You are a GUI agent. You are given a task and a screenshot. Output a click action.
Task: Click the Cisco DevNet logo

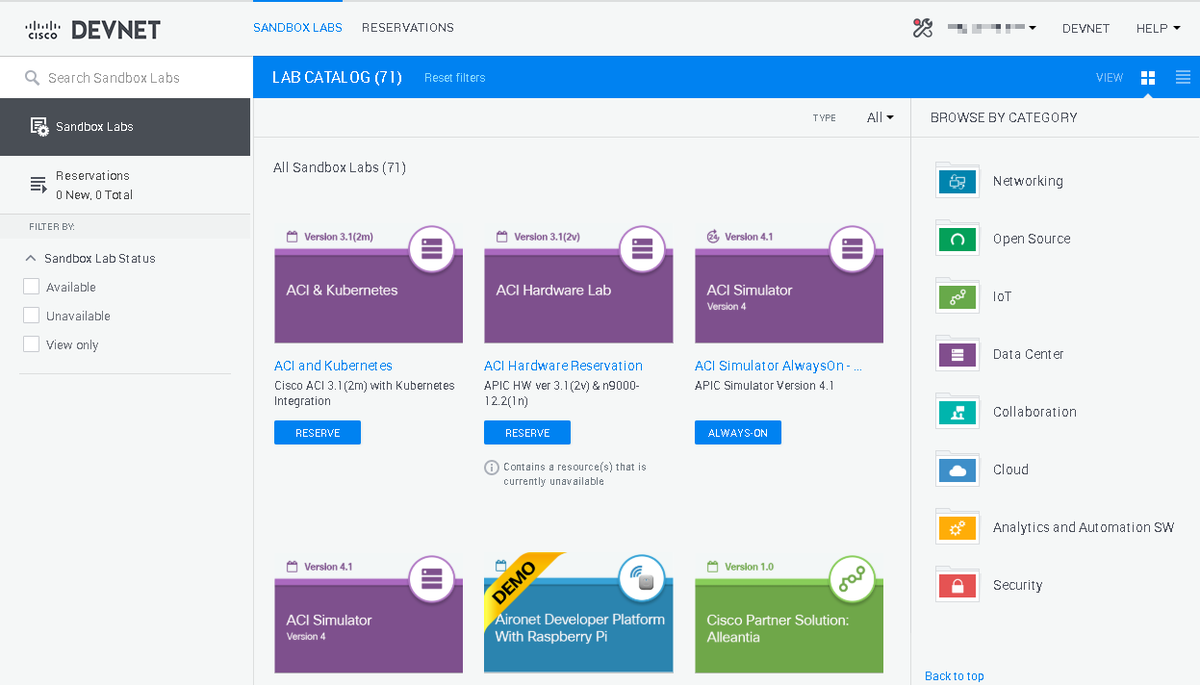pos(93,29)
